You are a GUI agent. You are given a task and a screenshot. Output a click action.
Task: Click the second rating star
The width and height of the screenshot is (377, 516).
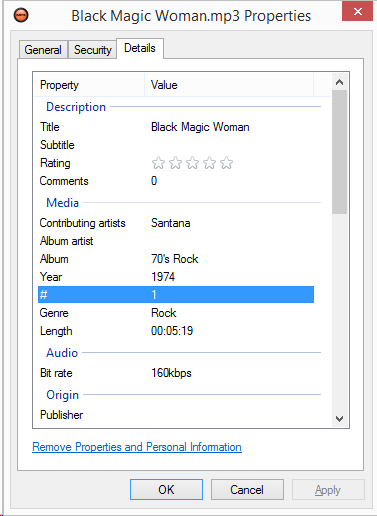coord(175,163)
